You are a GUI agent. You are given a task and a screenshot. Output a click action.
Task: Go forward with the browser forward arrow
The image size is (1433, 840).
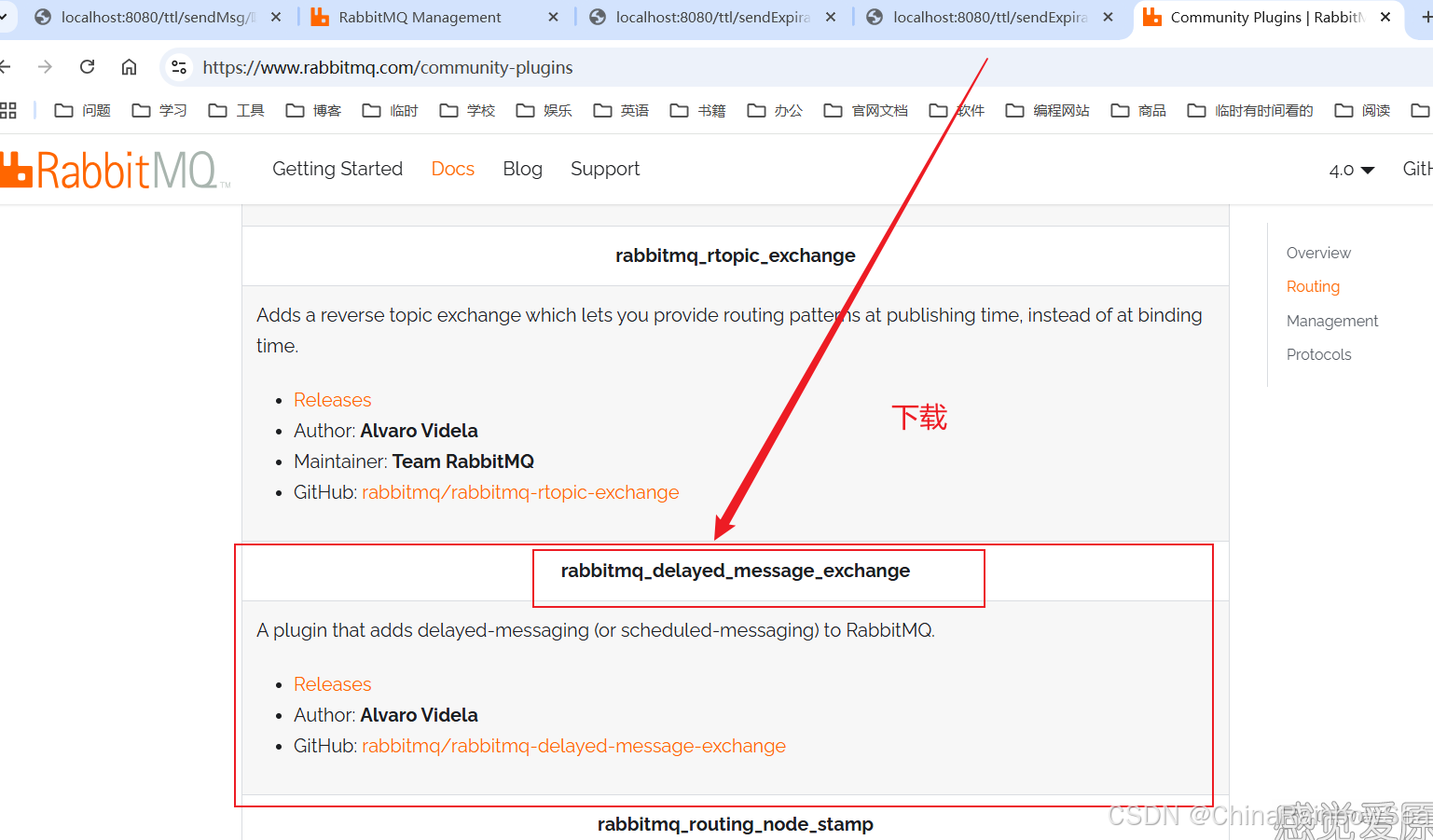pyautogui.click(x=45, y=67)
